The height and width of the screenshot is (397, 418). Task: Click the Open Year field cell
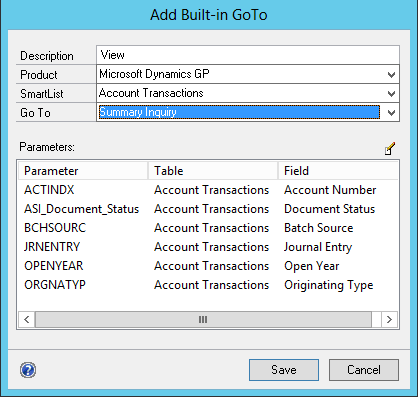coord(311,266)
